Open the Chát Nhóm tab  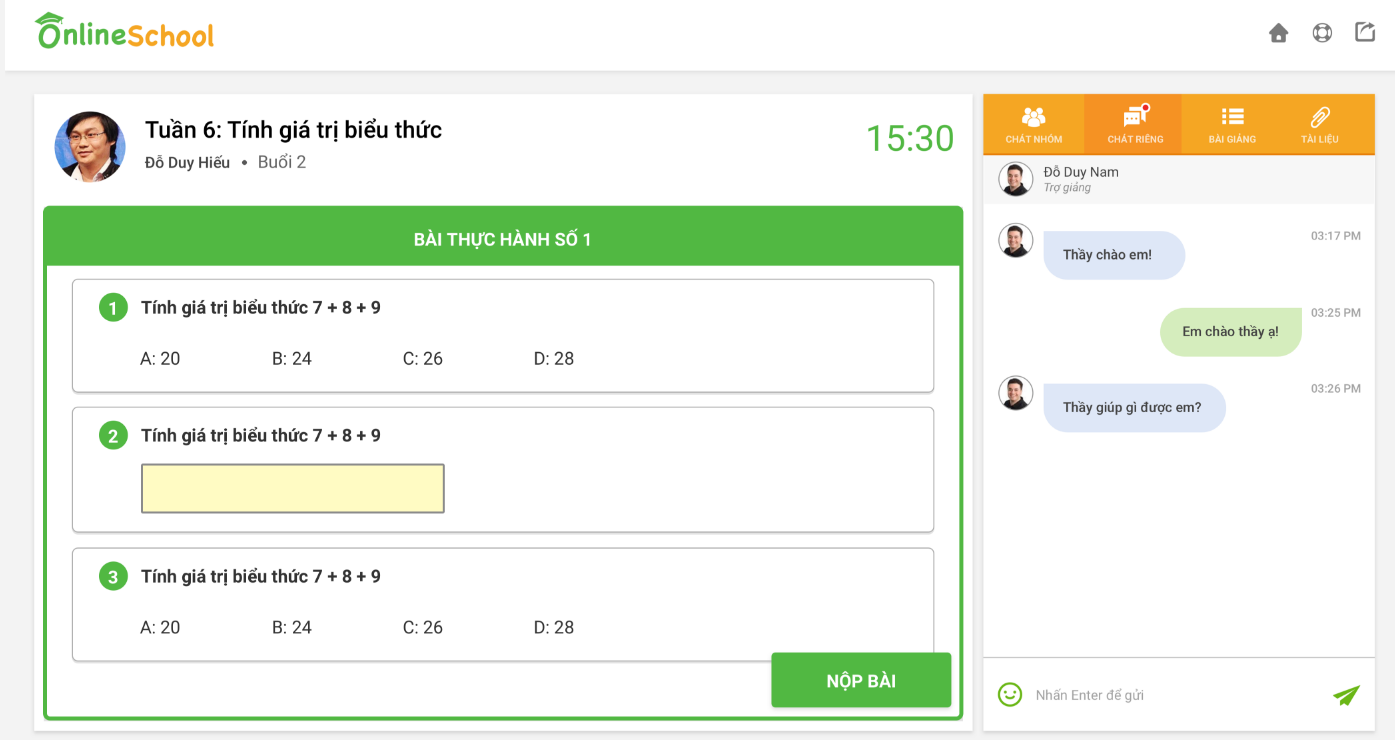1034,125
